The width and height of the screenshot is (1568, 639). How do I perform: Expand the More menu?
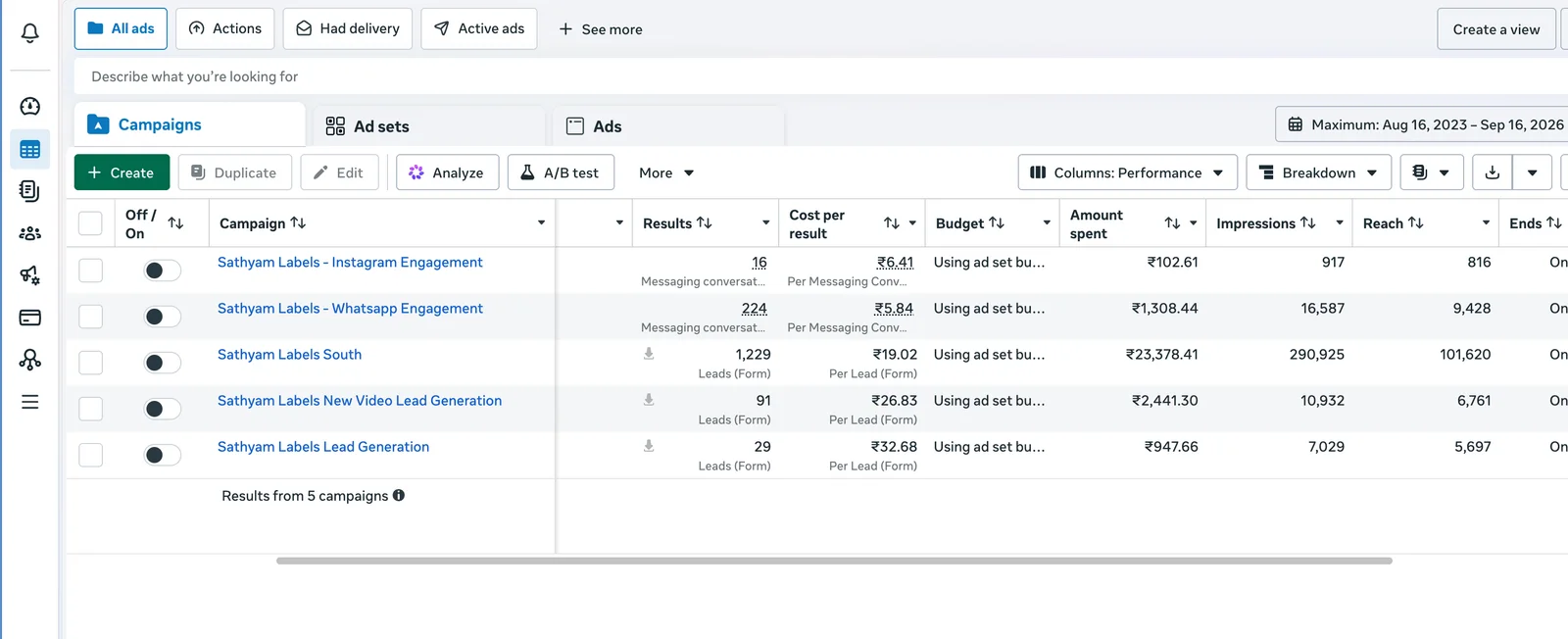coord(666,172)
